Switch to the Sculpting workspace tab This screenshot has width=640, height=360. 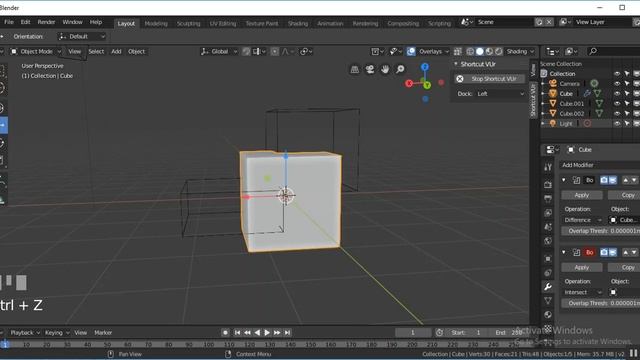(x=189, y=23)
